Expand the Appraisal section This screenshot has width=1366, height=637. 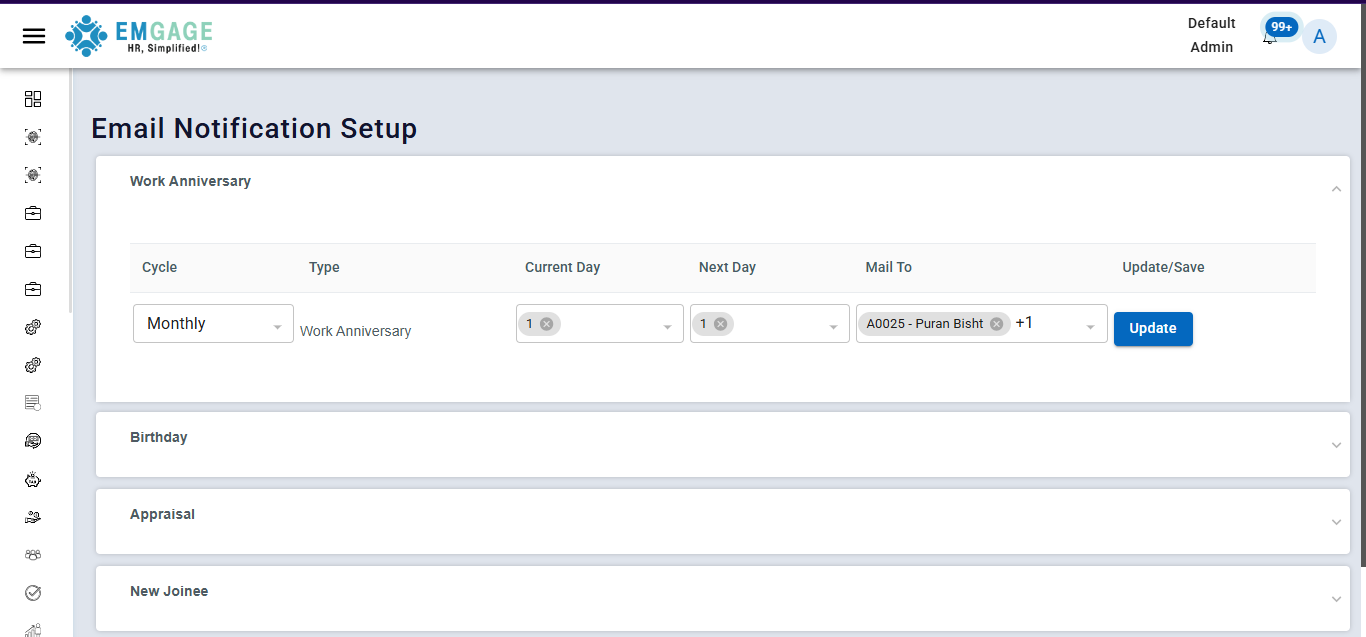[1336, 522]
